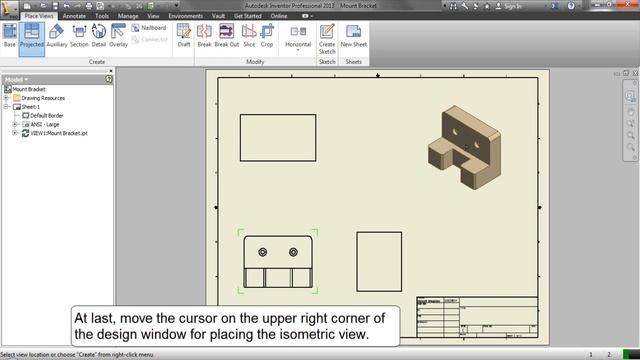The width and height of the screenshot is (640, 360).
Task: Click the Print icon in quick access toolbar
Action: (89, 6)
